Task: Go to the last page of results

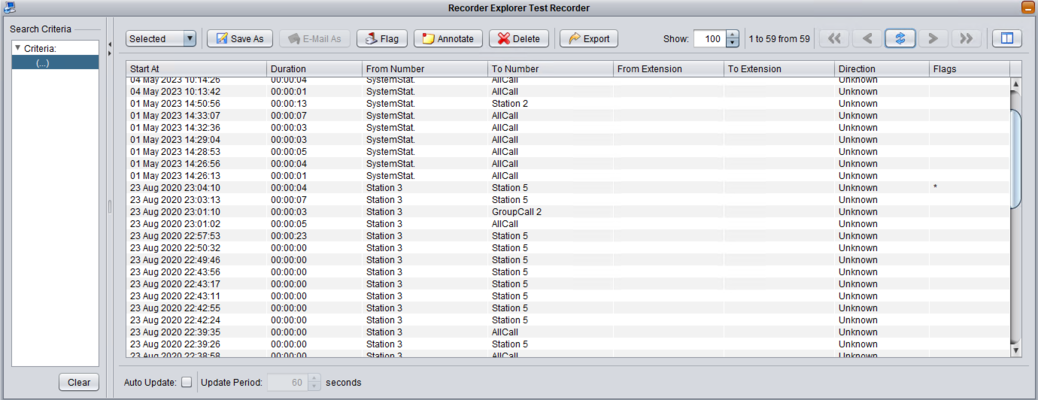Action: pos(967,38)
